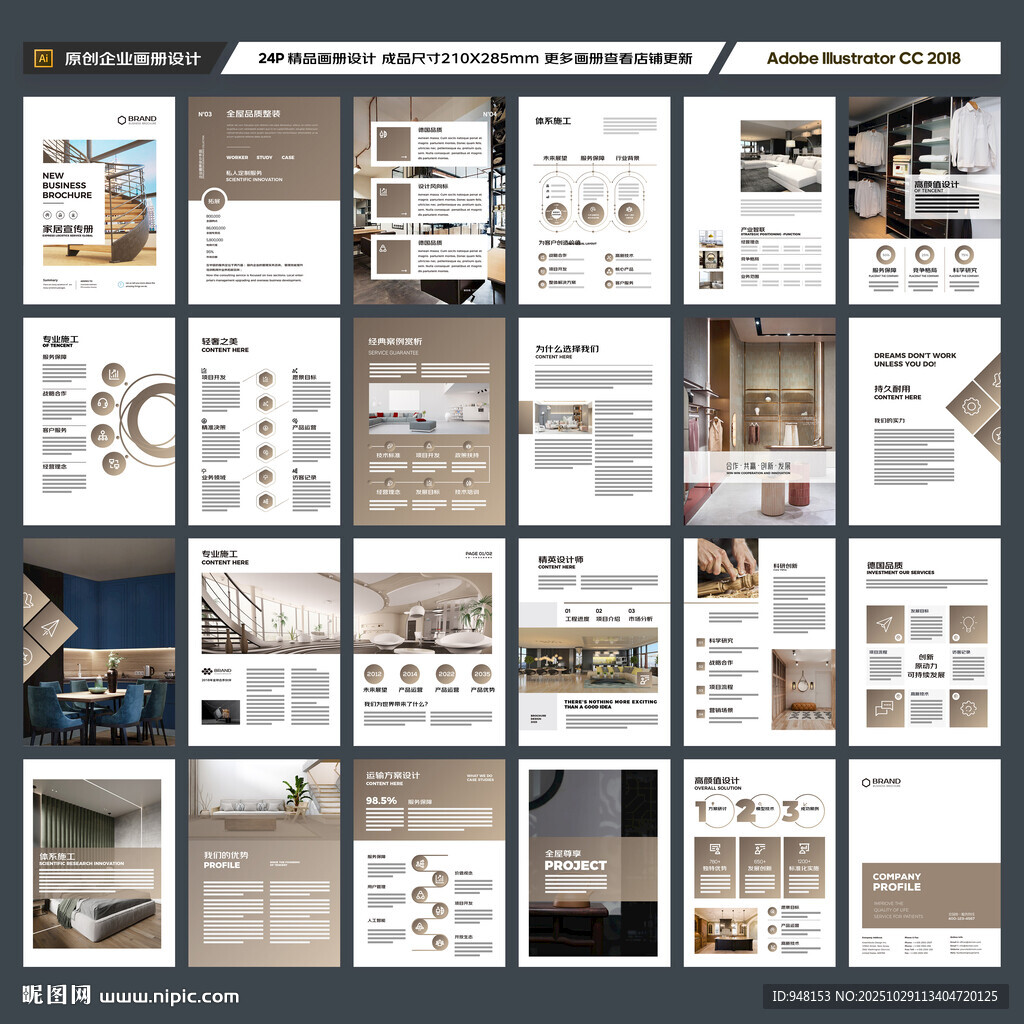This screenshot has height=1024, width=1024.
Task: Click 家居宣传册 title on the cover
Action: coord(68,229)
